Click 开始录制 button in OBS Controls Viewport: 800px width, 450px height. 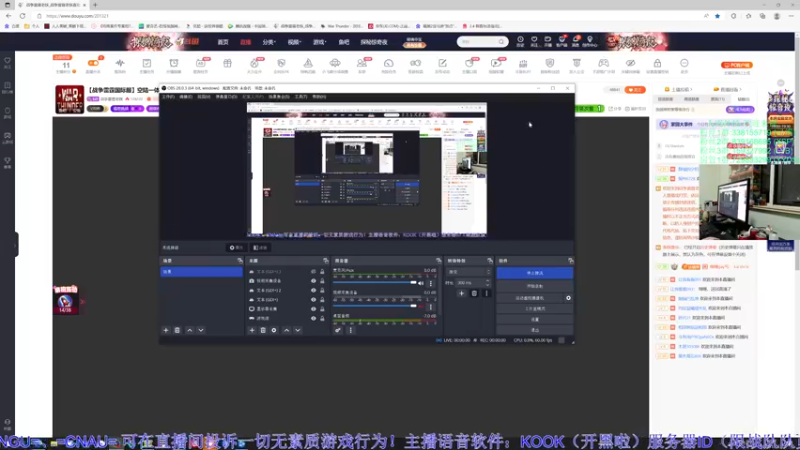[x=535, y=286]
